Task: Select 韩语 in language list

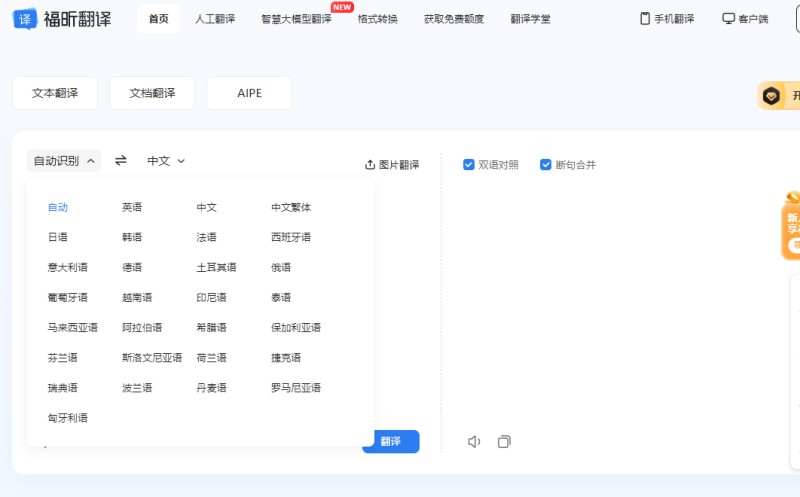Action: 132,237
